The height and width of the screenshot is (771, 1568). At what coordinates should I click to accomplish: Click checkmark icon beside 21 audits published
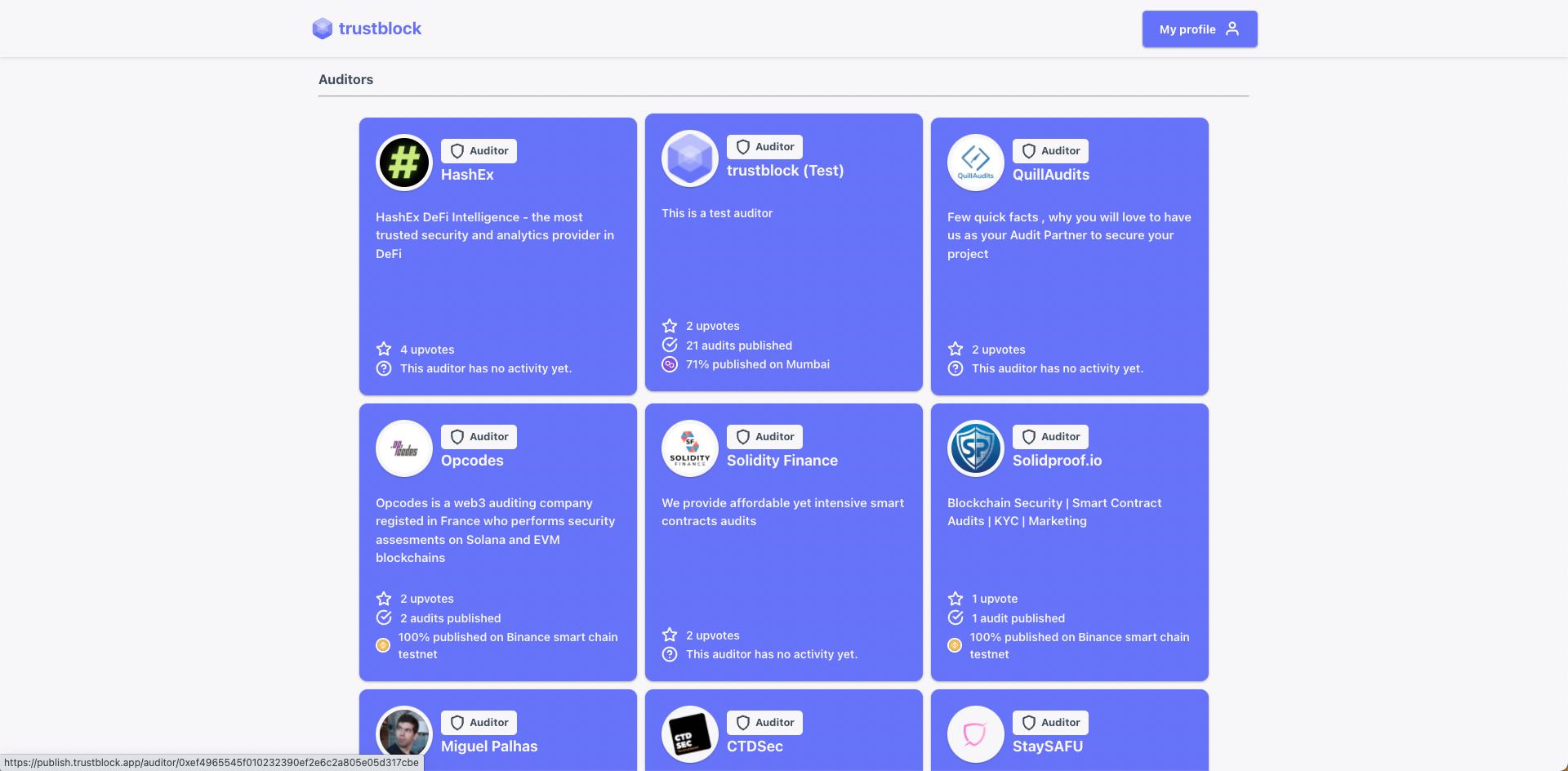(670, 345)
